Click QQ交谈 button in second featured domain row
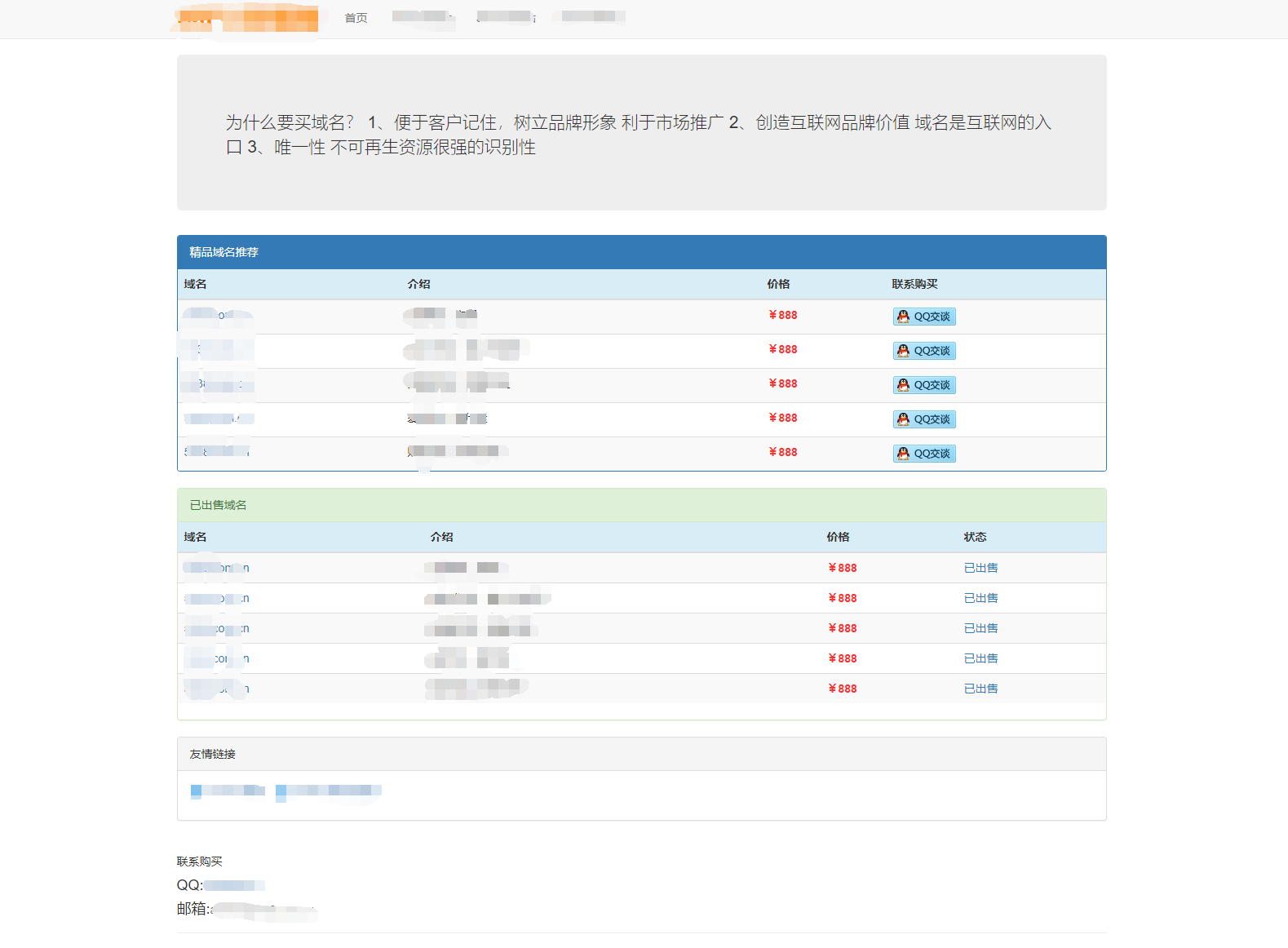The image size is (1288, 948). (x=924, y=351)
